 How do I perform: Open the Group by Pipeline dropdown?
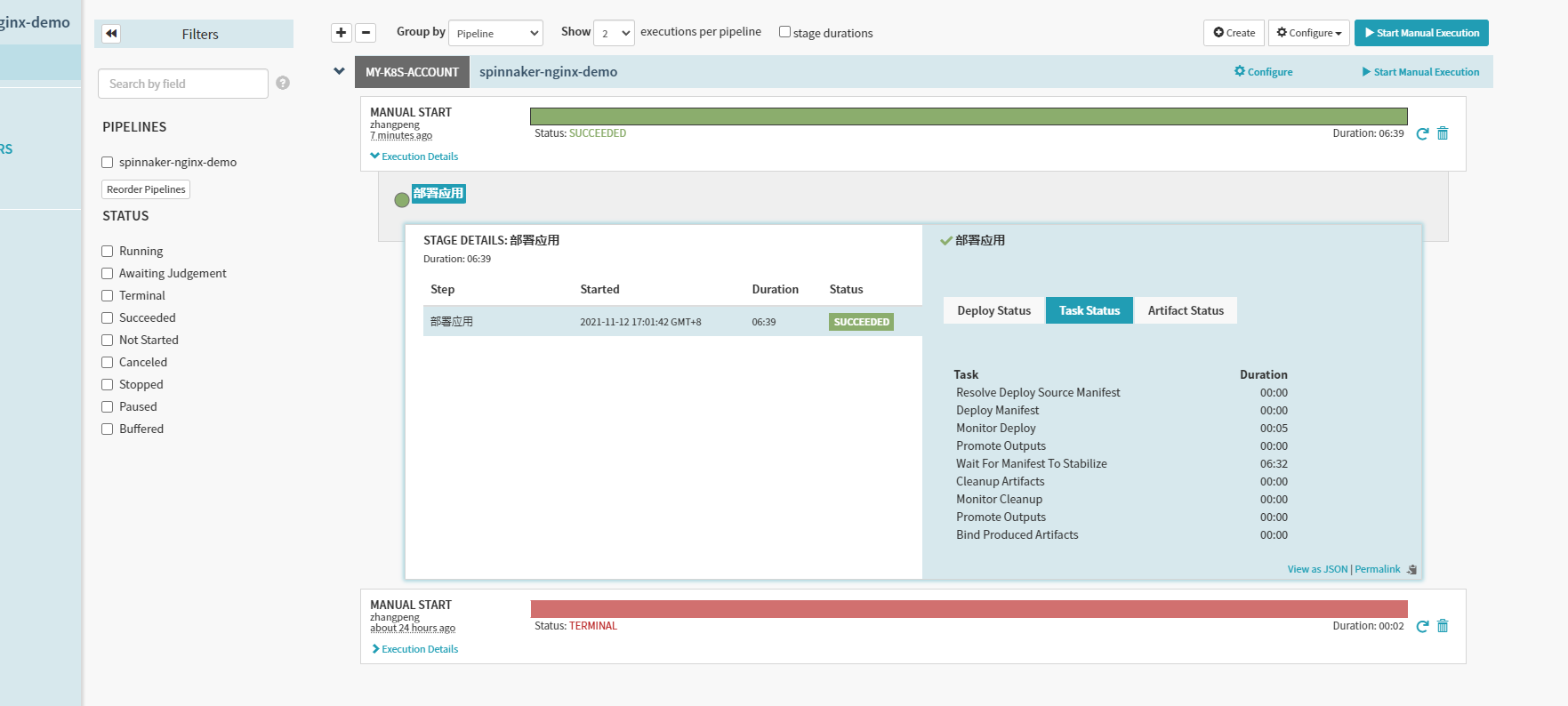(x=495, y=33)
